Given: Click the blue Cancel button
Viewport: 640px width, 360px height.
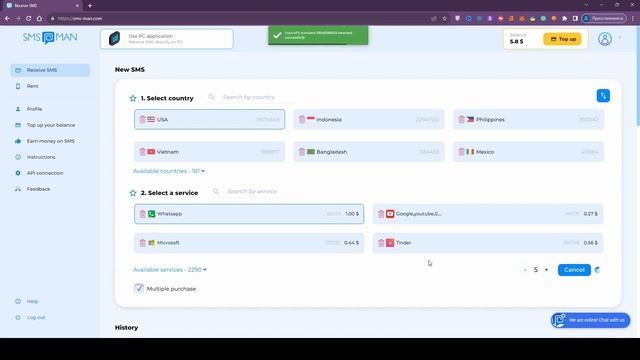Looking at the screenshot, I should point(574,270).
